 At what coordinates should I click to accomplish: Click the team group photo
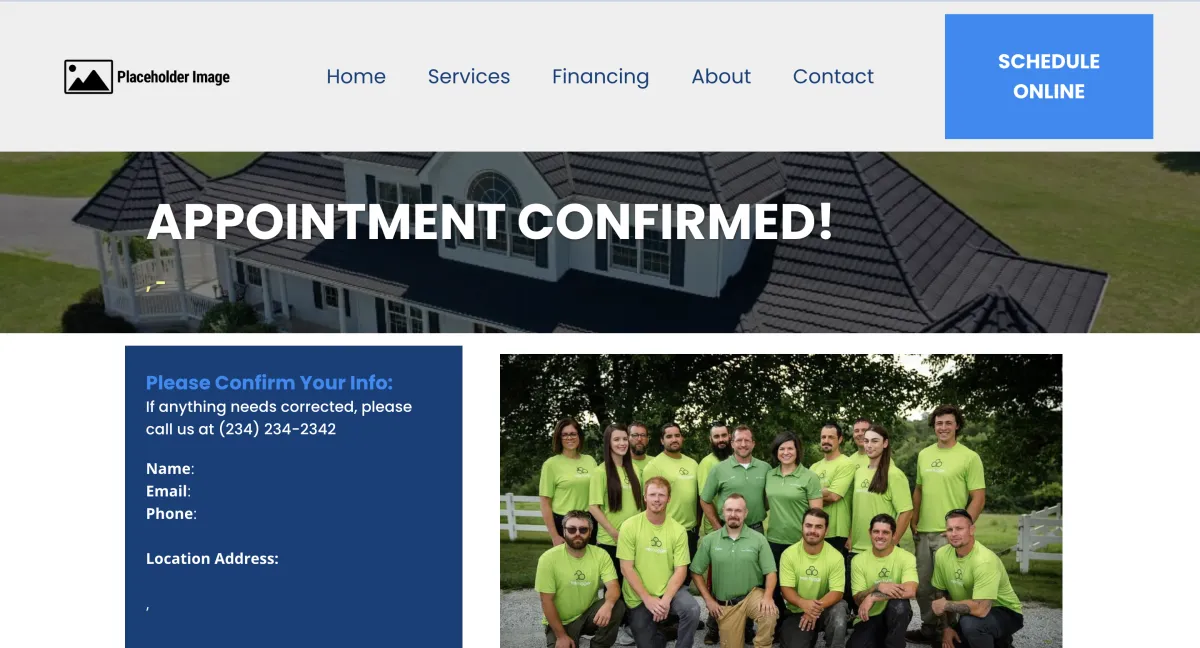(781, 501)
